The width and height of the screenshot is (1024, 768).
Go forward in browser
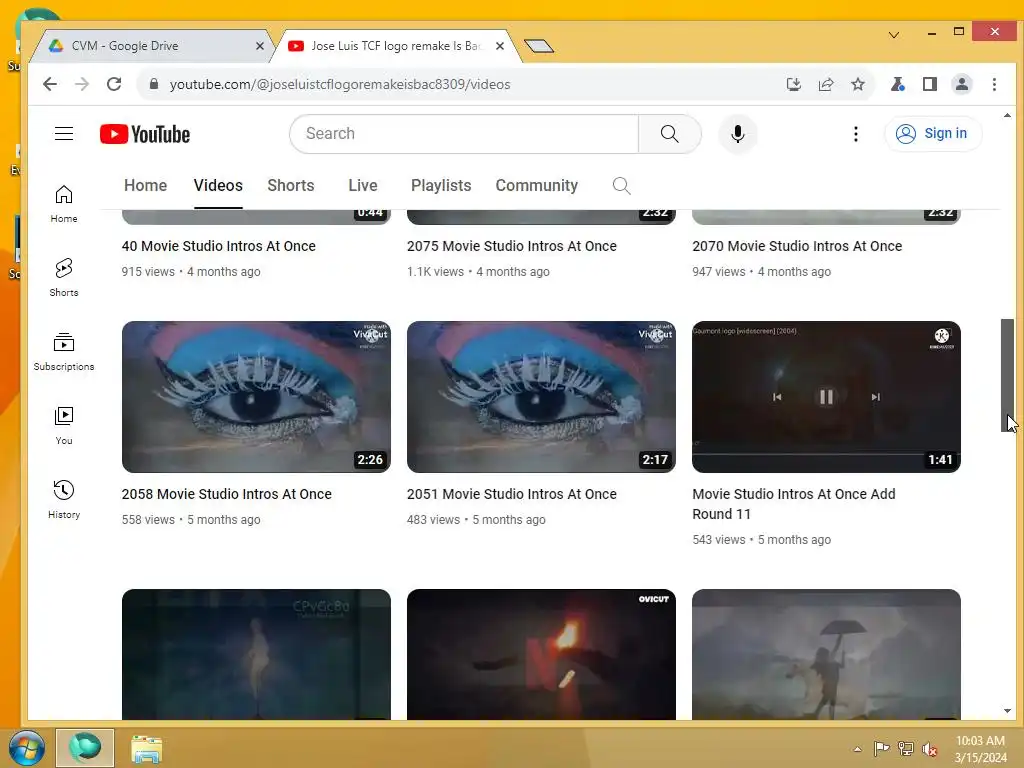(82, 84)
